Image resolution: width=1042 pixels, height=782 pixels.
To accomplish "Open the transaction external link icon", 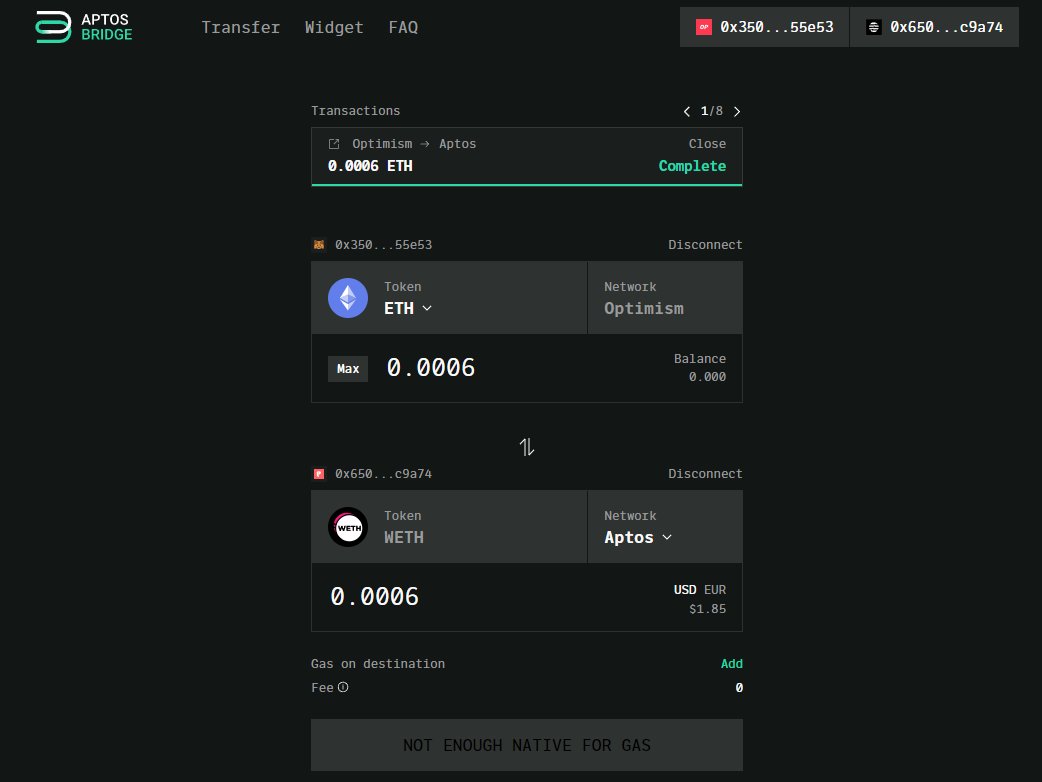I will tap(334, 144).
